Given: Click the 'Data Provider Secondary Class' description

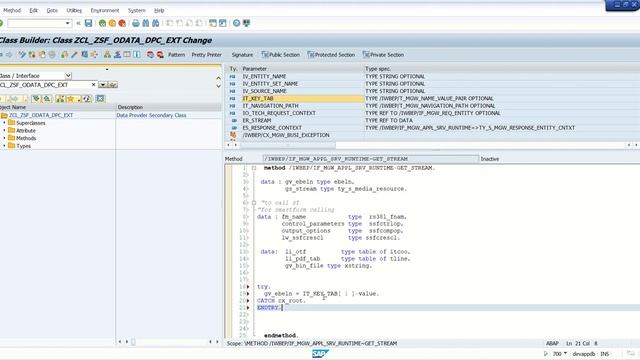Looking at the screenshot, I should point(151,116).
